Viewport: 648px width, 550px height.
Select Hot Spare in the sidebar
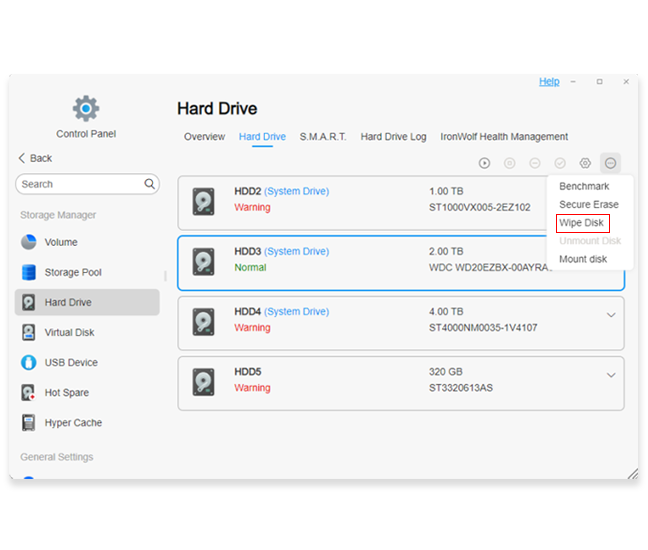[66, 393]
